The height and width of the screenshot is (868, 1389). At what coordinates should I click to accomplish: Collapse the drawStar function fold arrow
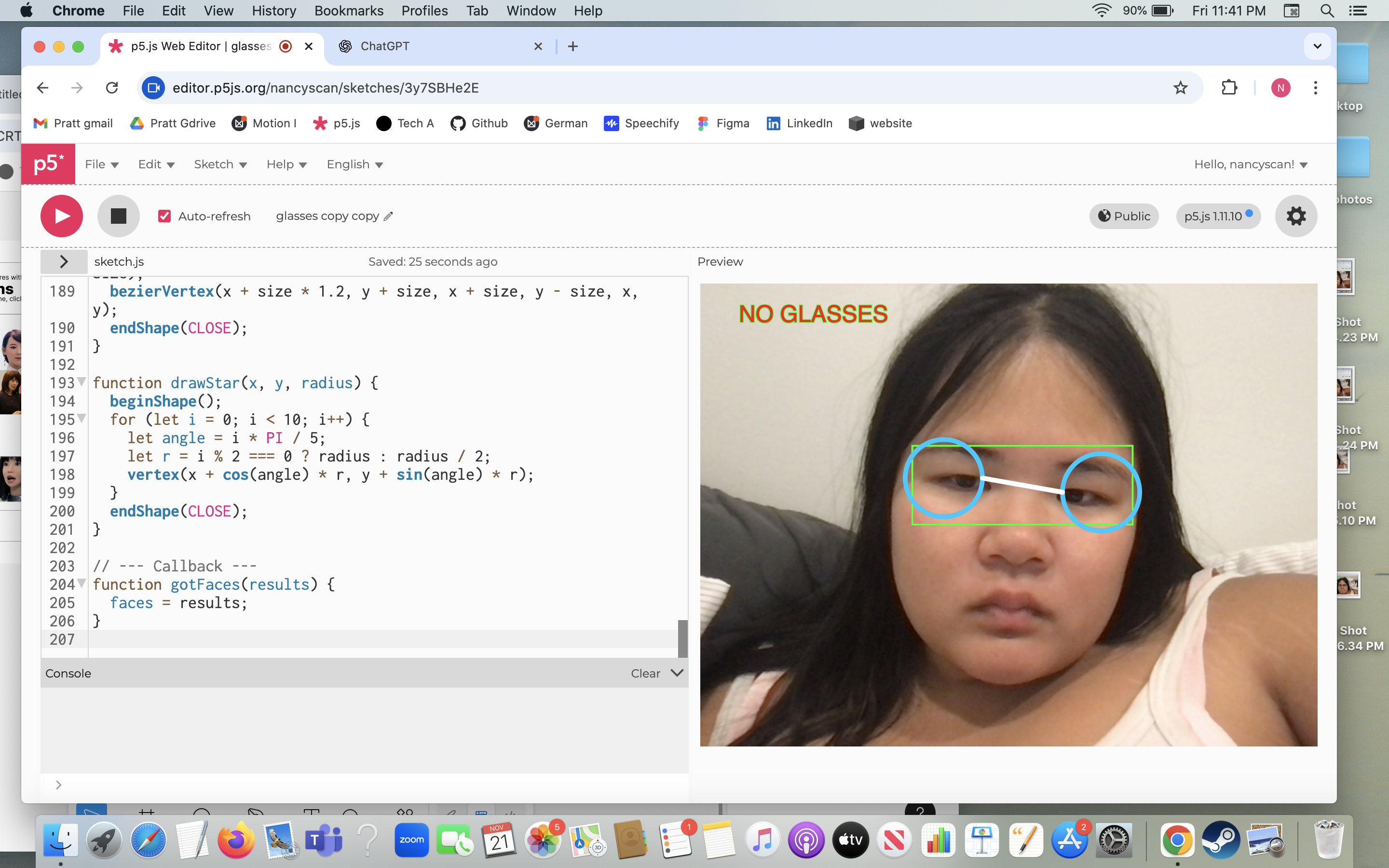[82, 382]
